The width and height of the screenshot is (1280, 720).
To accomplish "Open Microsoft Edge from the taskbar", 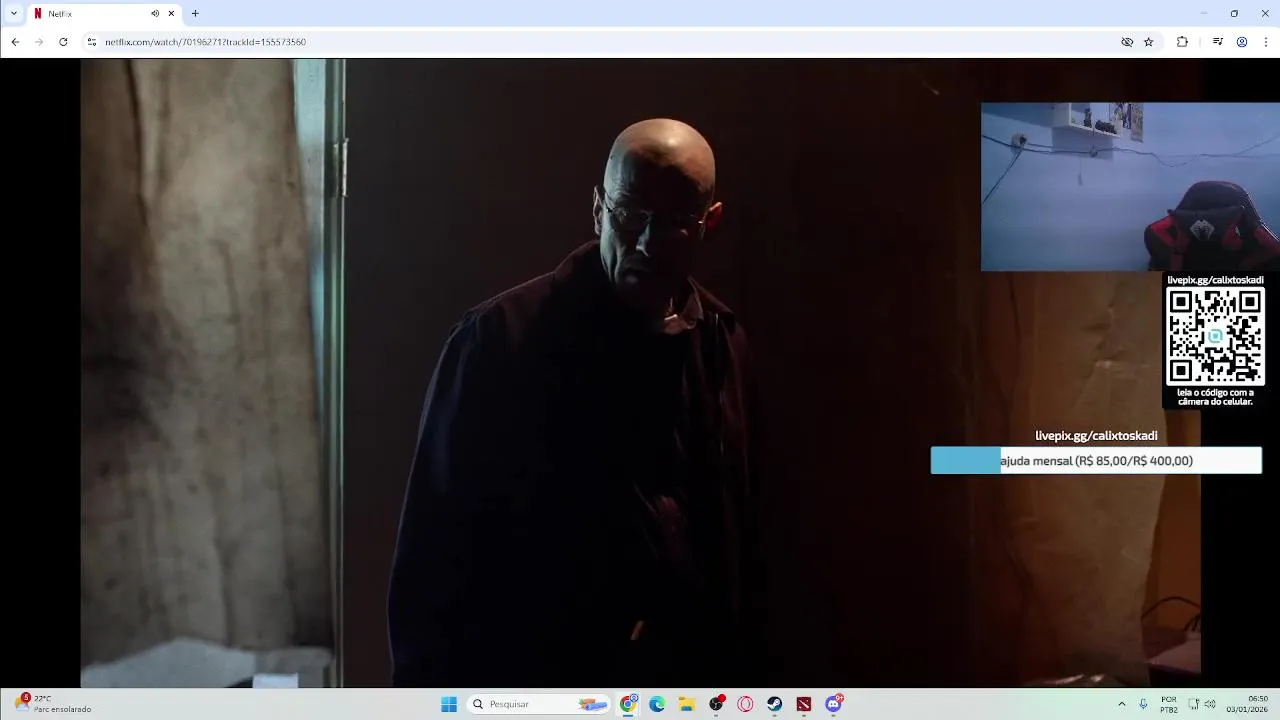I will tap(657, 704).
